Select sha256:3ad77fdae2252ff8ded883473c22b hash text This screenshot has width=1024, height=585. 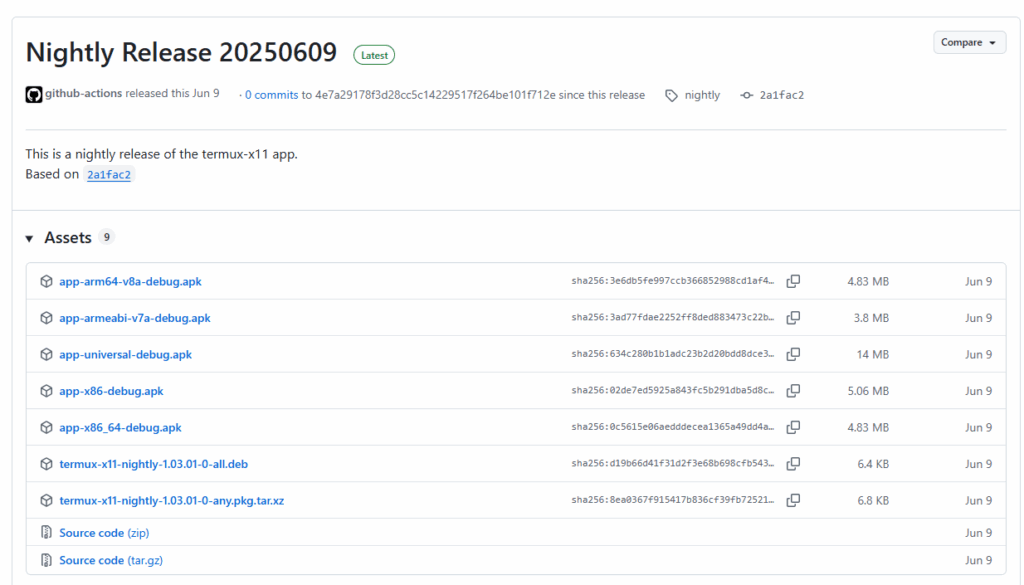tap(673, 317)
